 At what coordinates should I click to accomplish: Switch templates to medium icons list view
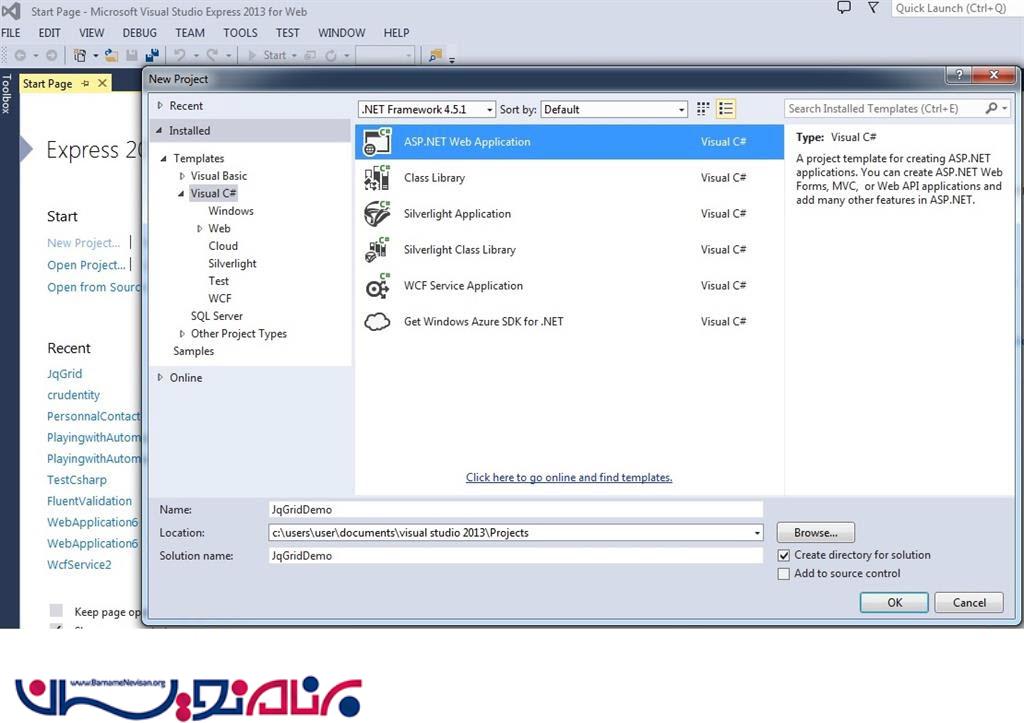click(x=727, y=109)
